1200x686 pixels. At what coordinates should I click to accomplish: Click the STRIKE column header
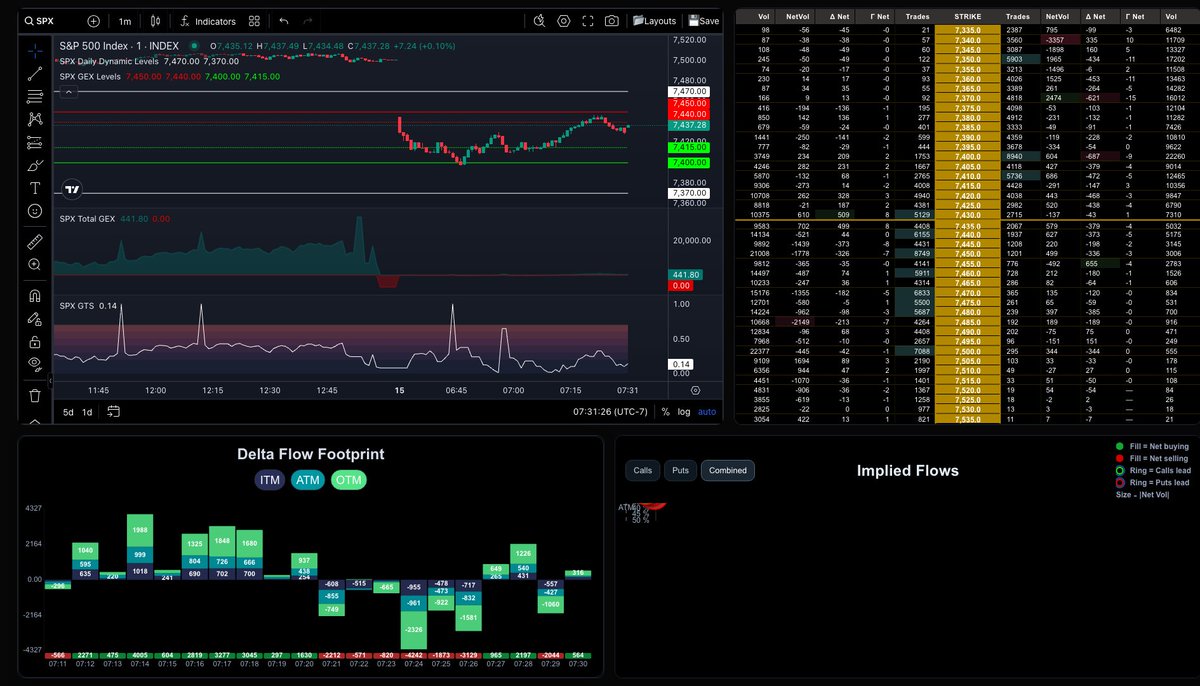[968, 17]
